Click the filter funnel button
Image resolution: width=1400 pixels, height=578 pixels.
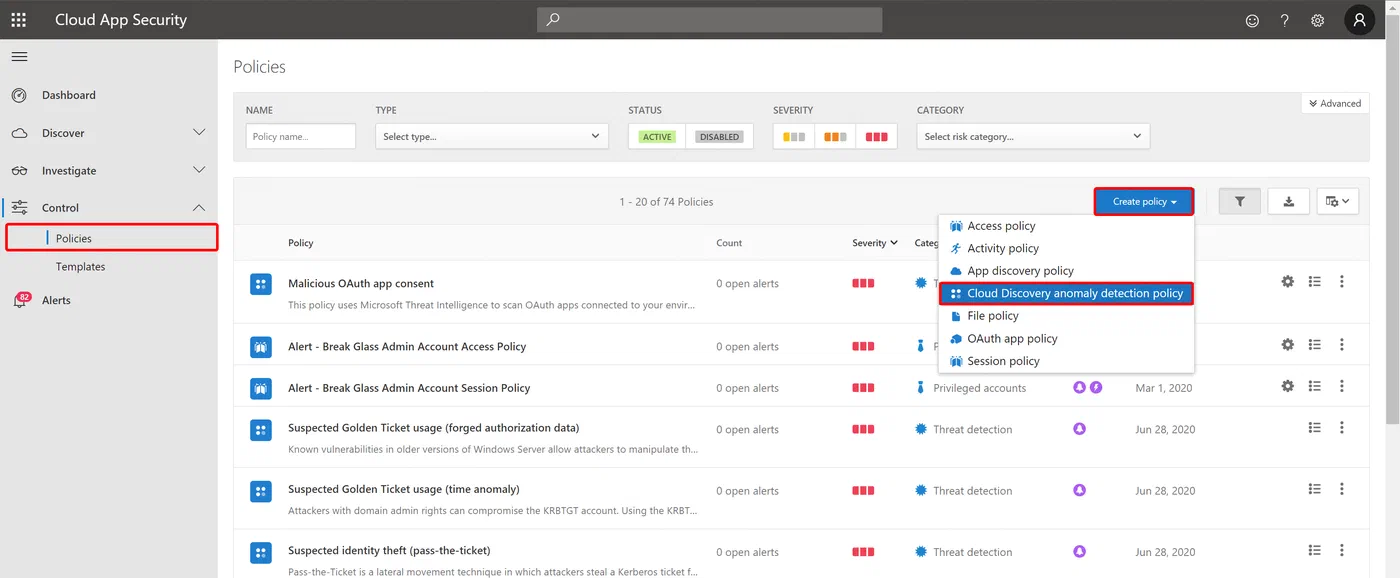pyautogui.click(x=1240, y=201)
